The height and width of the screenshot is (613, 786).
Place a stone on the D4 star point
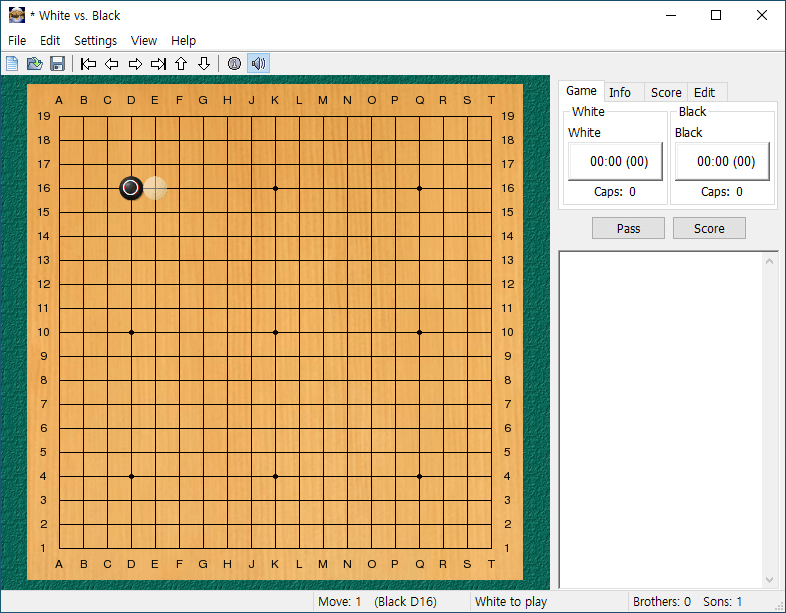(x=131, y=476)
